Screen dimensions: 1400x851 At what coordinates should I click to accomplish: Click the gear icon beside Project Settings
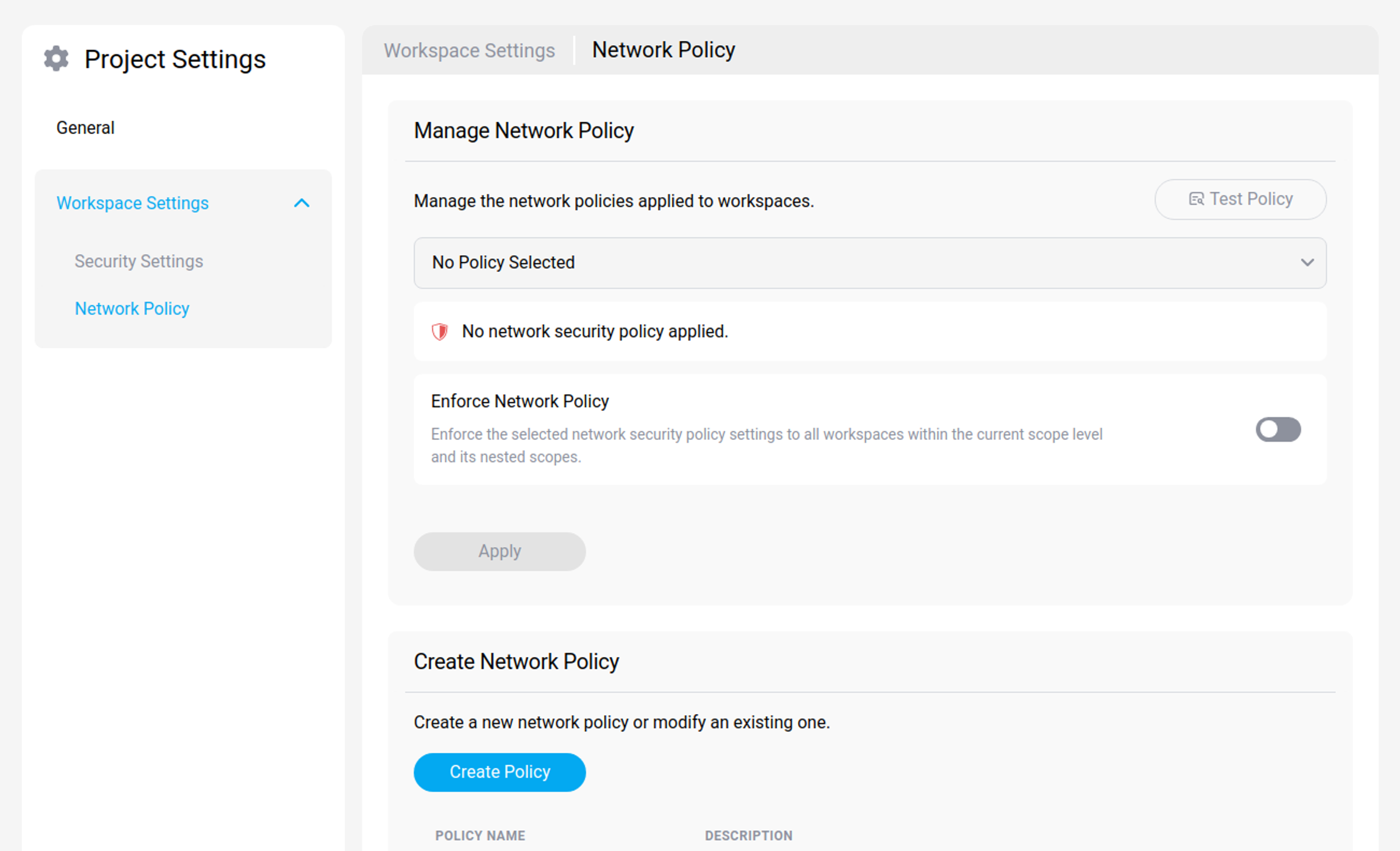pos(56,58)
